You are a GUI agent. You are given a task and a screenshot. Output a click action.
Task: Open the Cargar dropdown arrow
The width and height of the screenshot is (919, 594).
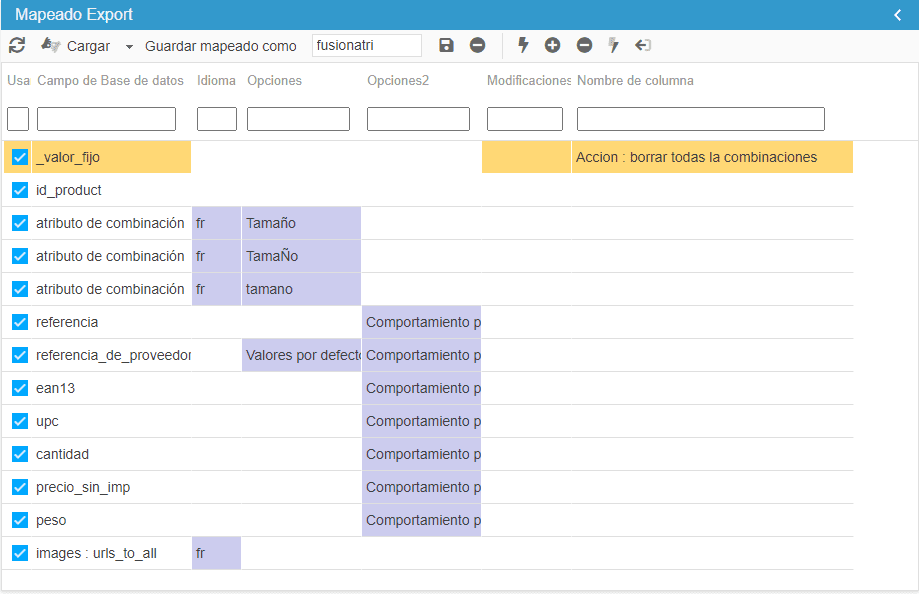[x=129, y=47]
